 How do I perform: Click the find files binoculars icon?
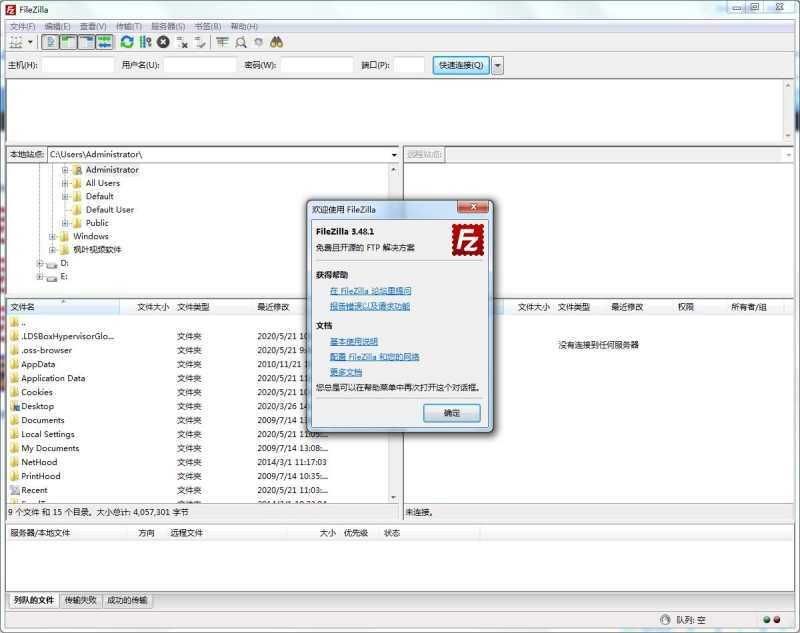[277, 42]
